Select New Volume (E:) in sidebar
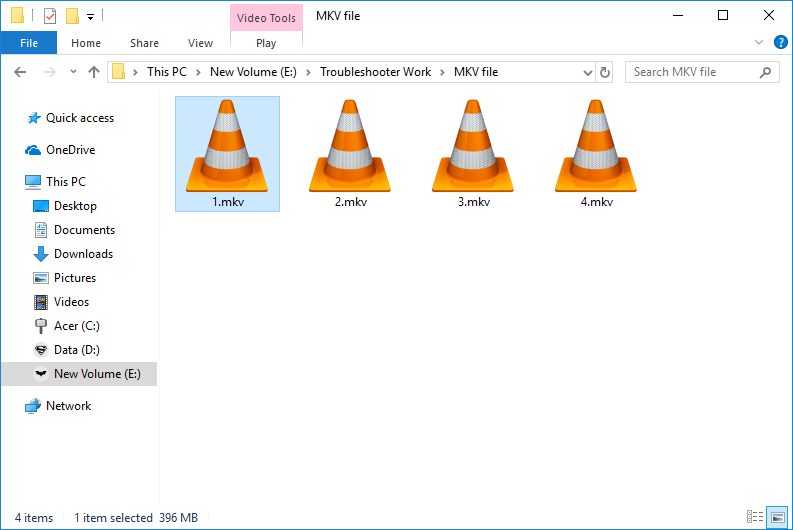The image size is (793, 530). (79, 374)
